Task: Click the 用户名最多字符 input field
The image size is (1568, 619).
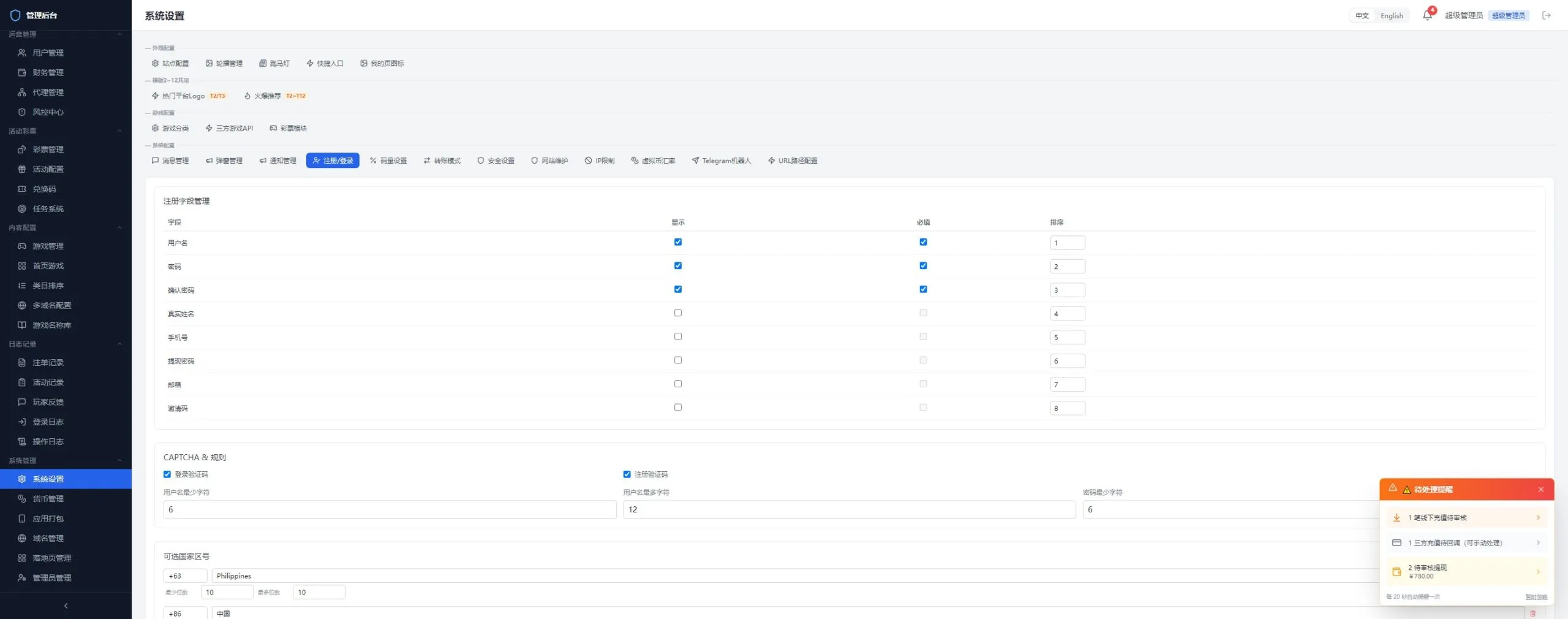Action: click(849, 509)
